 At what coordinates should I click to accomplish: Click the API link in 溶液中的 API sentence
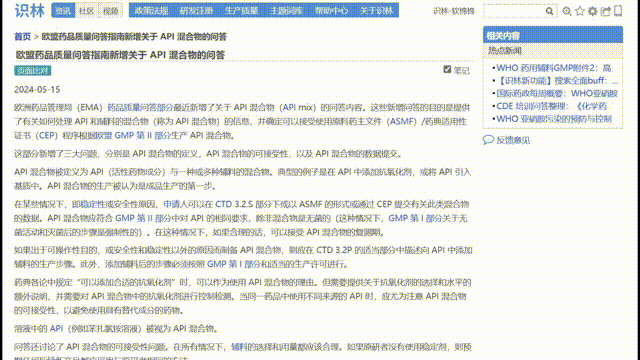point(56,329)
